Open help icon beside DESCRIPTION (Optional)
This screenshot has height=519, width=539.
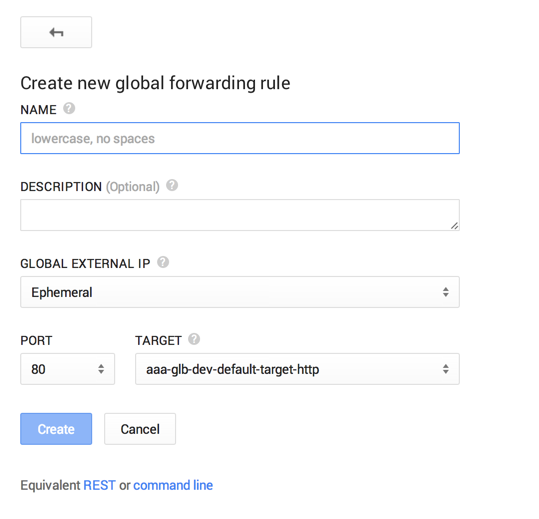tap(172, 185)
